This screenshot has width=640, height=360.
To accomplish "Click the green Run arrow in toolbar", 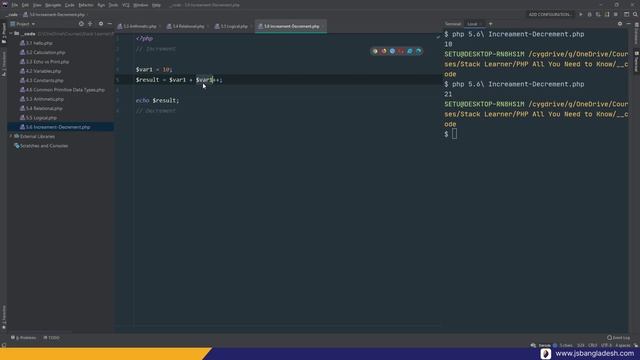I will [581, 14].
